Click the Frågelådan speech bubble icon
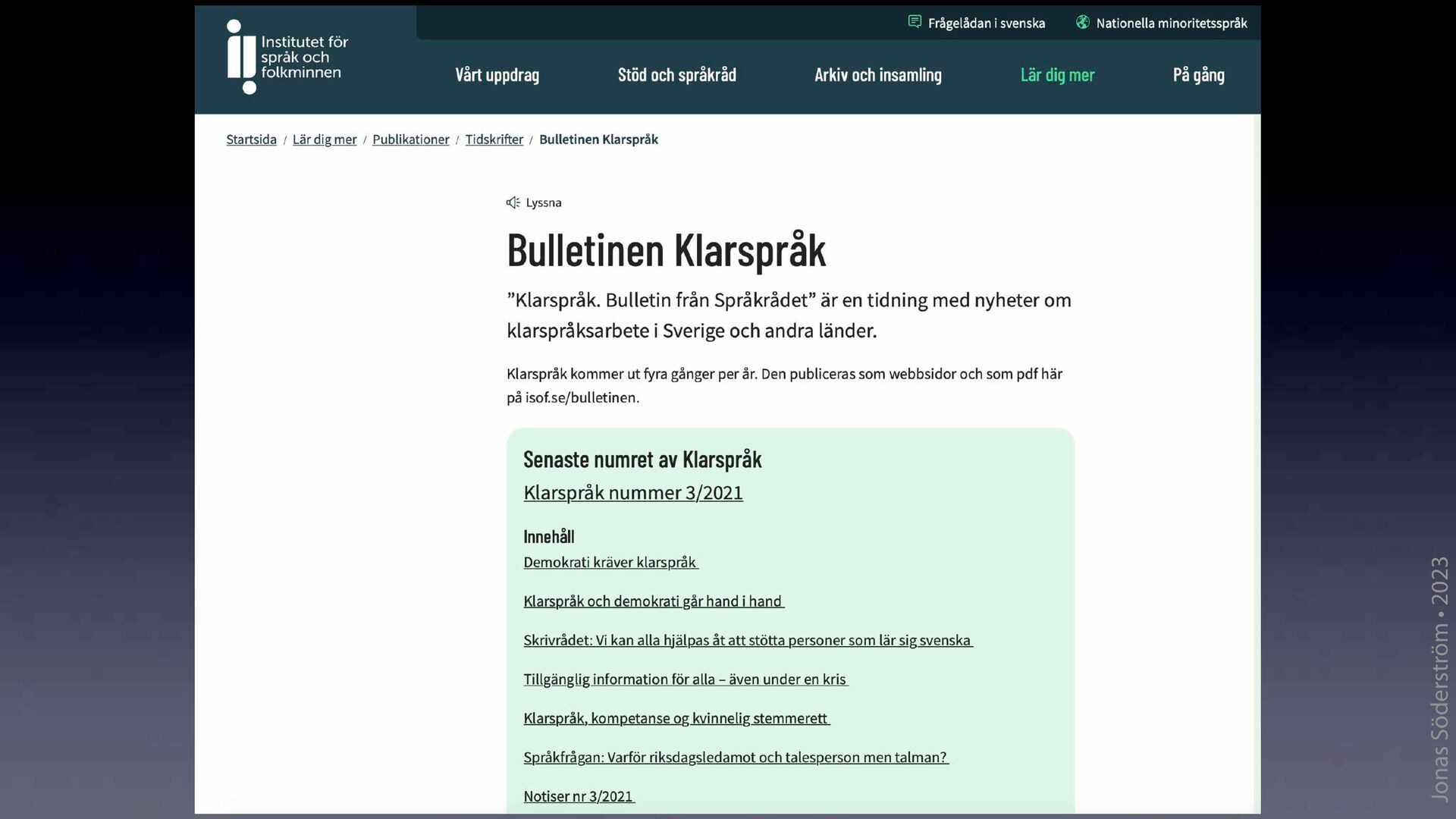1456x819 pixels. [915, 22]
